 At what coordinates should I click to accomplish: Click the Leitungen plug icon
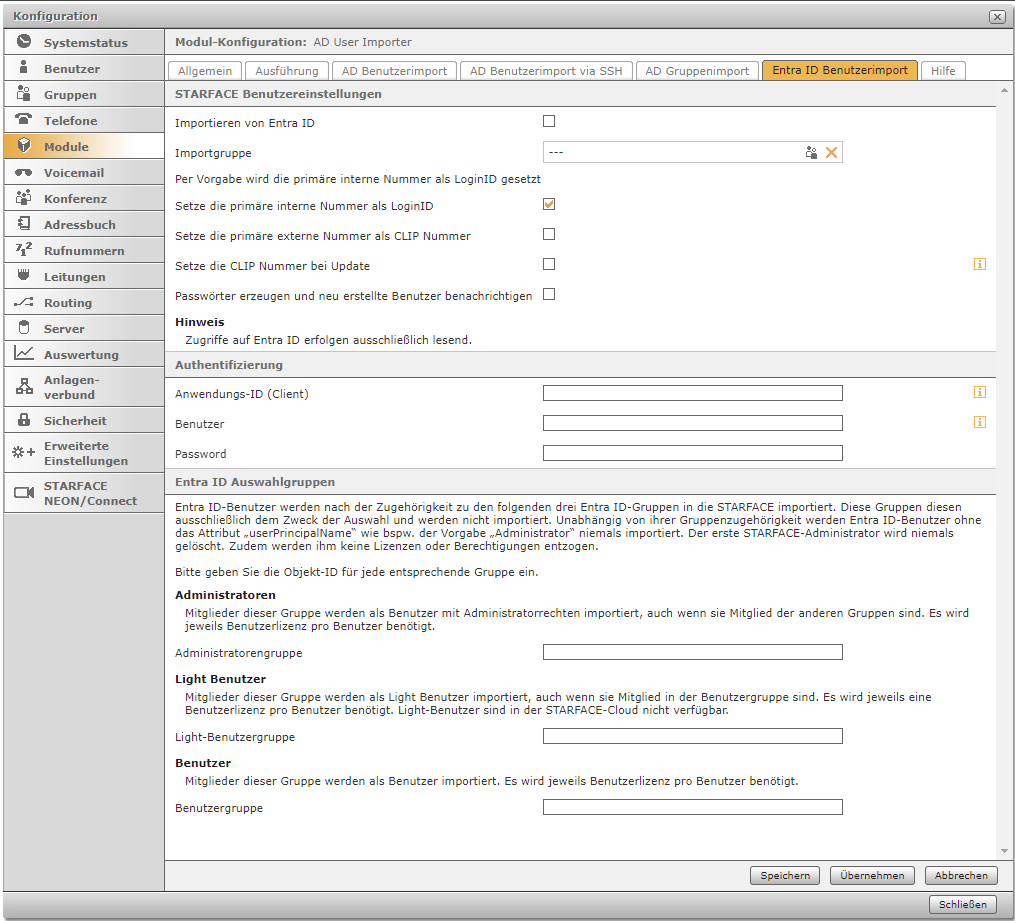[x=24, y=275]
